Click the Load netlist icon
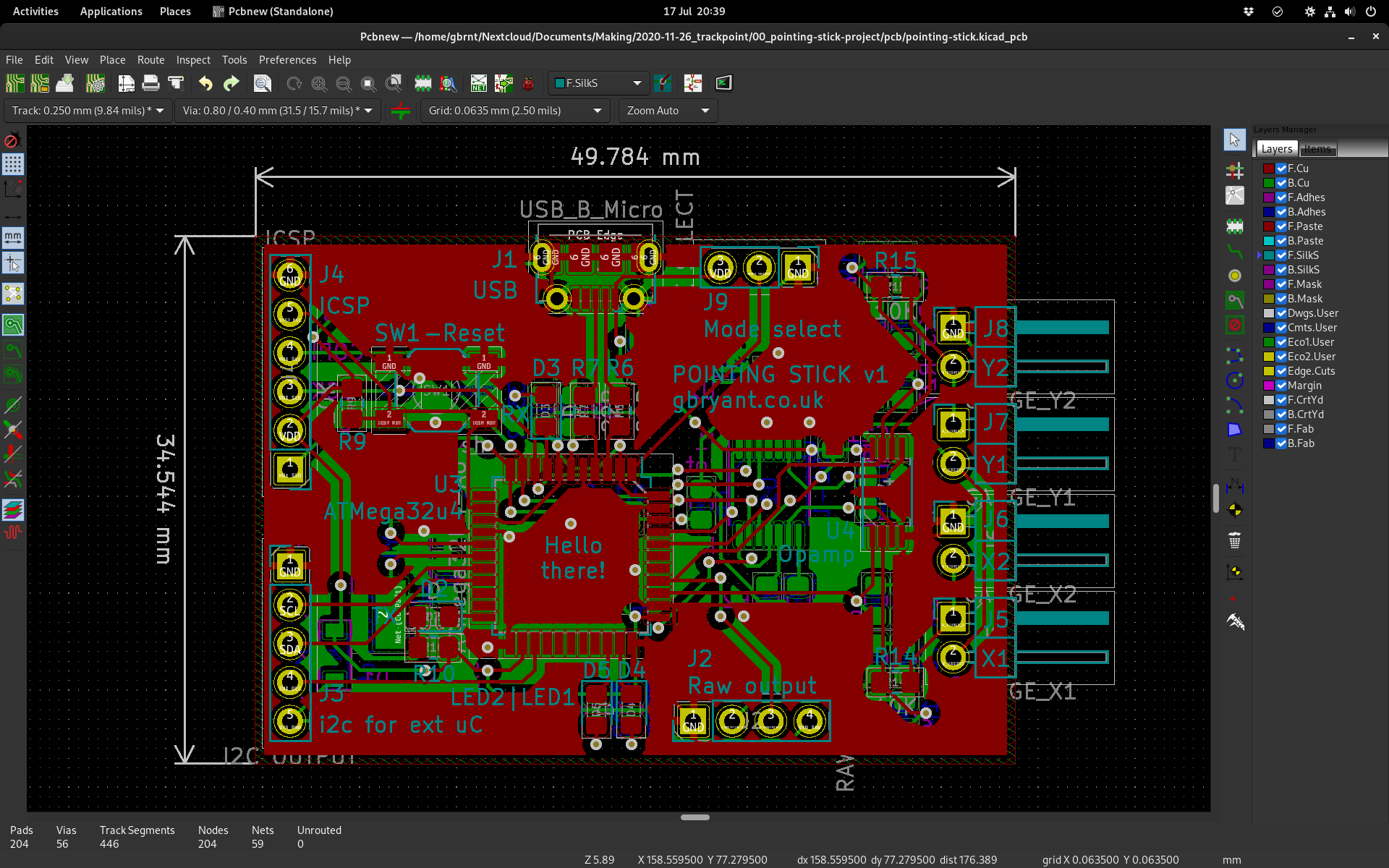The width and height of the screenshot is (1389, 868). [479, 83]
